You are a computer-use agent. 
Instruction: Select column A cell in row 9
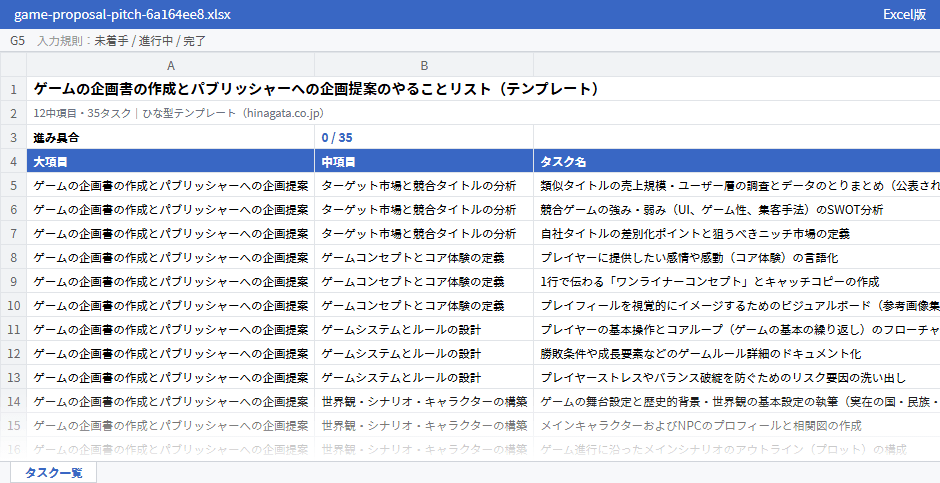coord(171,281)
